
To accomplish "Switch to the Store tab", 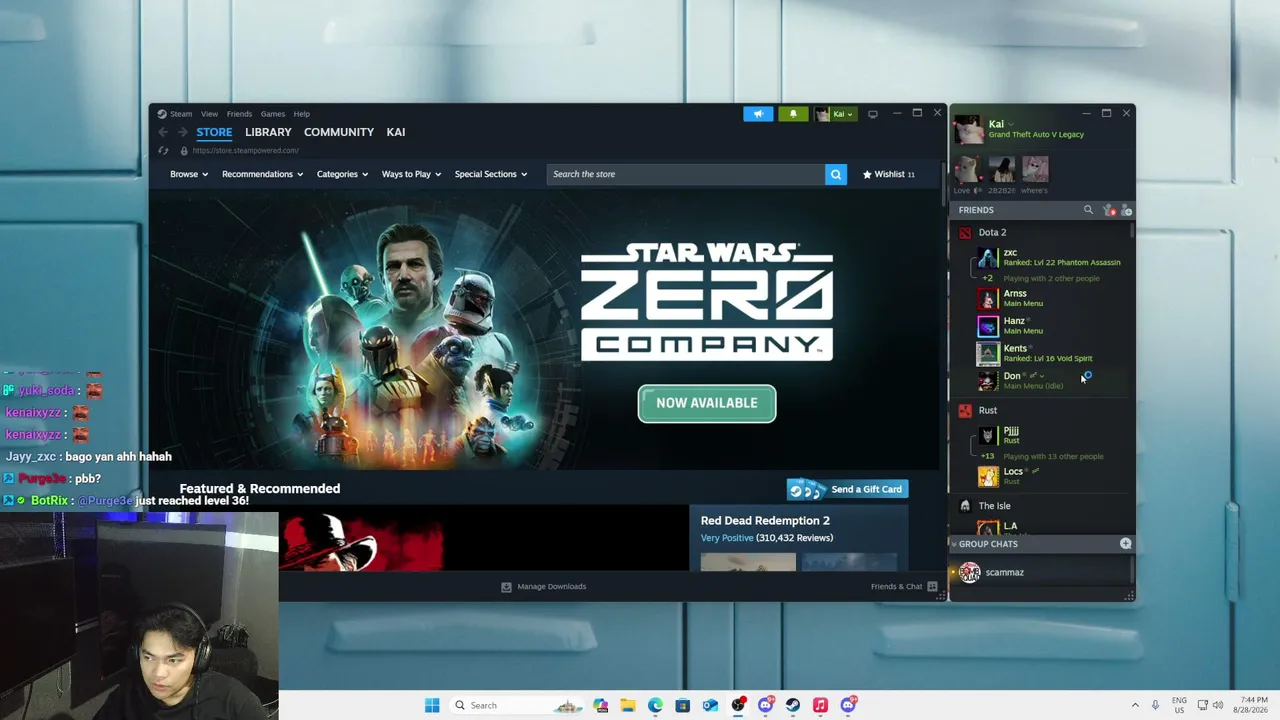I will point(214,132).
